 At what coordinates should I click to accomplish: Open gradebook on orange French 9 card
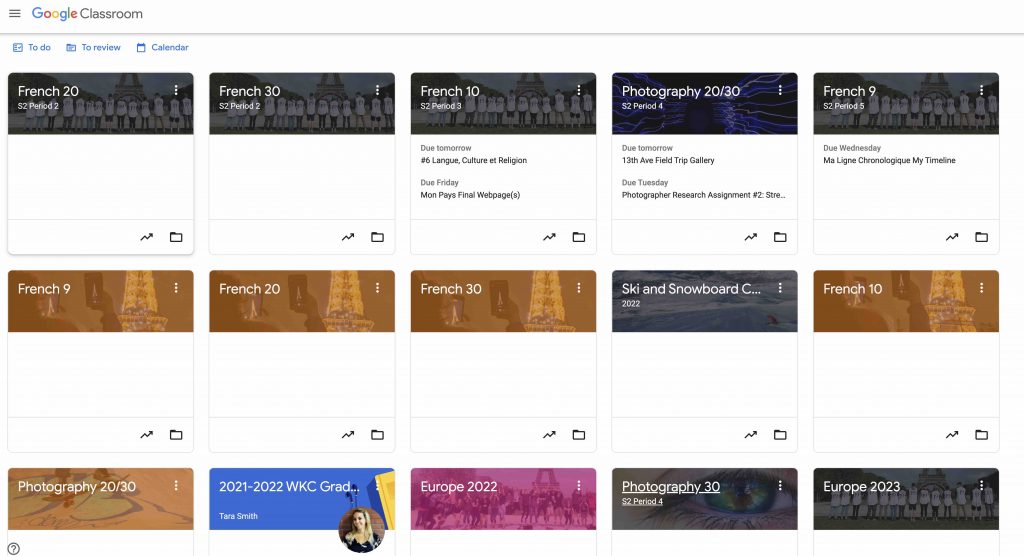[146, 434]
